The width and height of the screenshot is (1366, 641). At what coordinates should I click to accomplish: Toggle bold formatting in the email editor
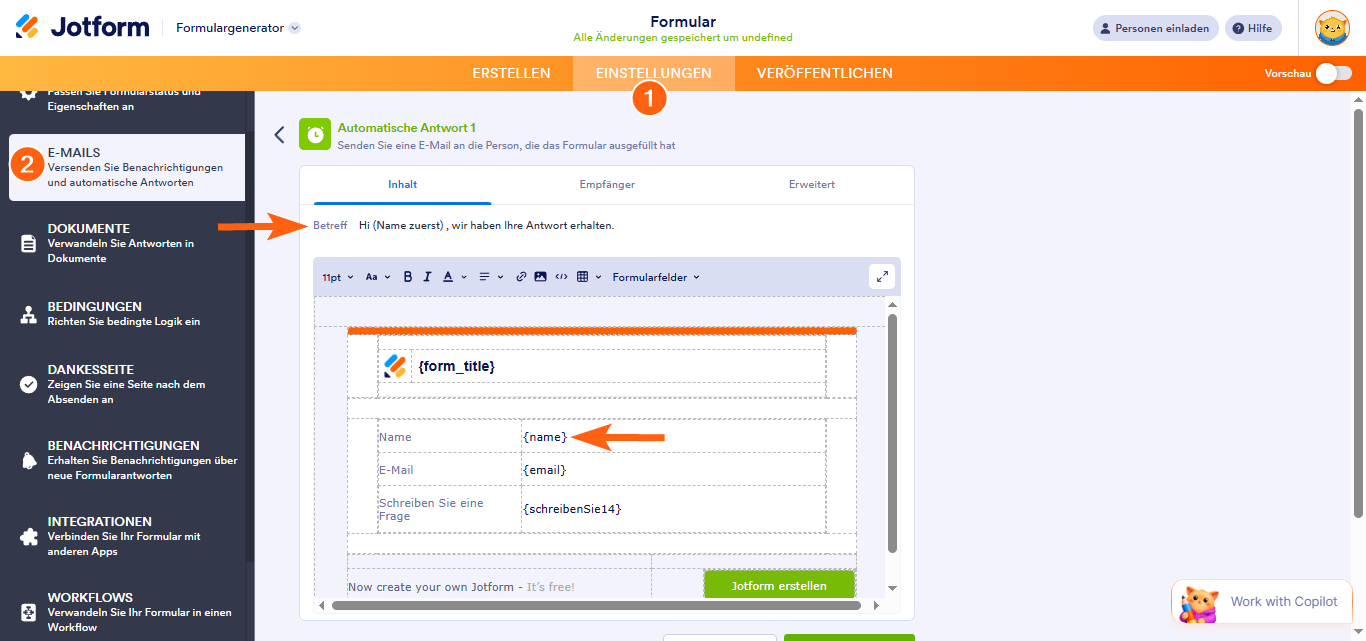(x=408, y=277)
